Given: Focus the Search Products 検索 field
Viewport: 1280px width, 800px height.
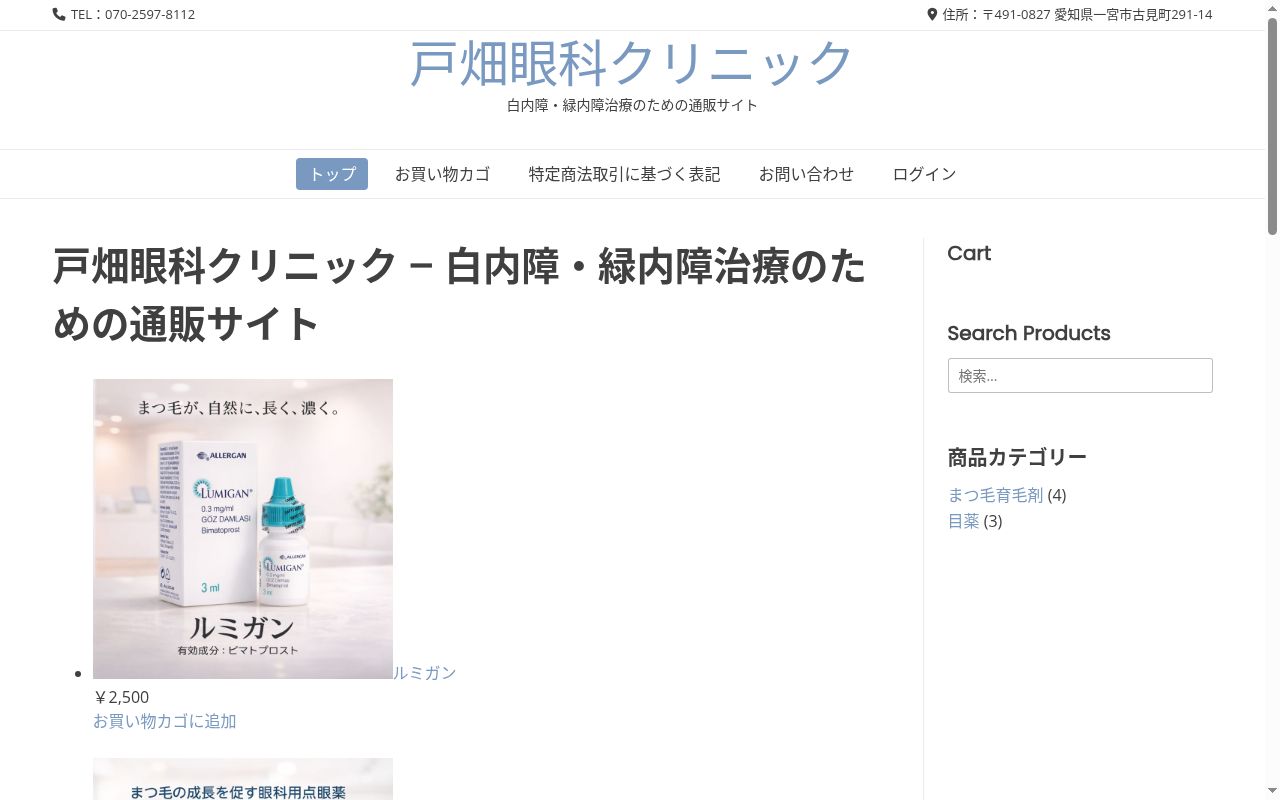Looking at the screenshot, I should coord(1080,376).
